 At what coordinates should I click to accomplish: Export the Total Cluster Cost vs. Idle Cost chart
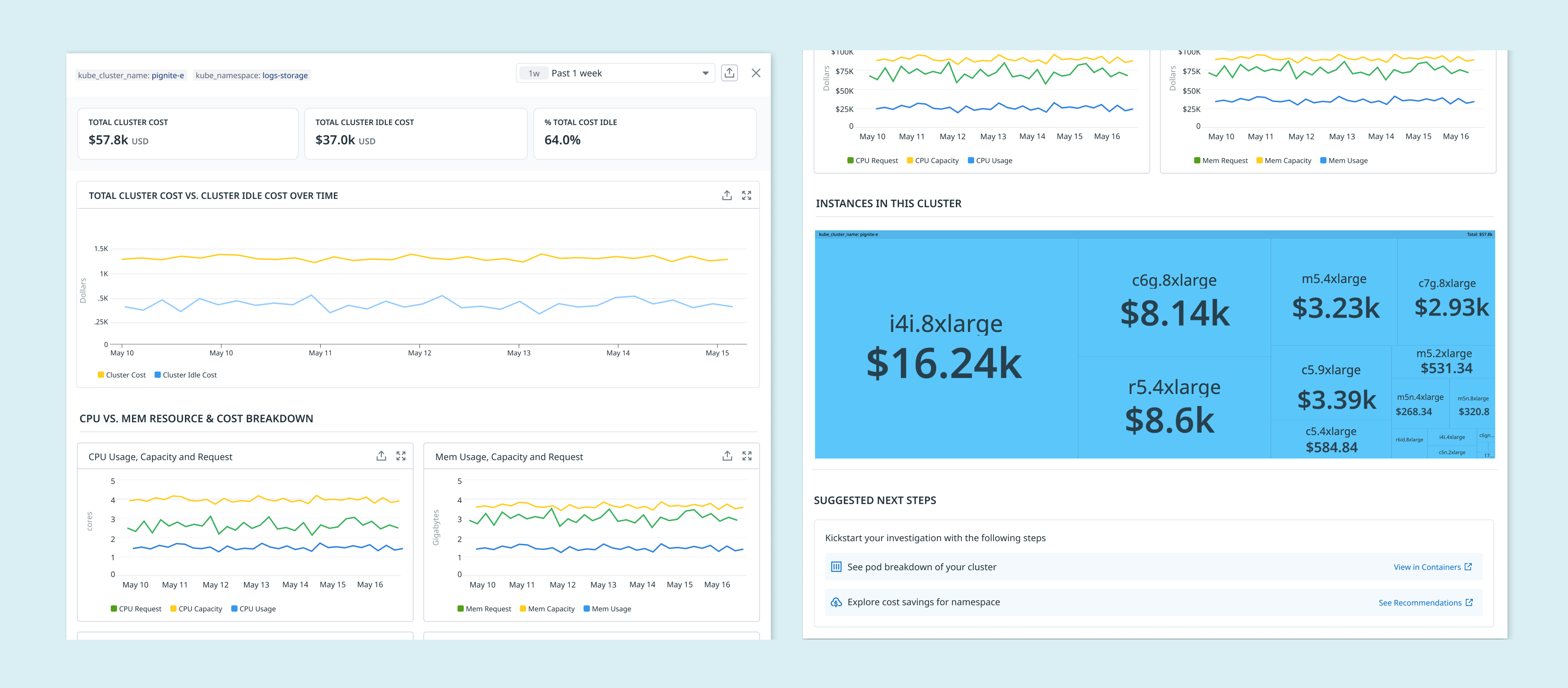click(x=727, y=195)
